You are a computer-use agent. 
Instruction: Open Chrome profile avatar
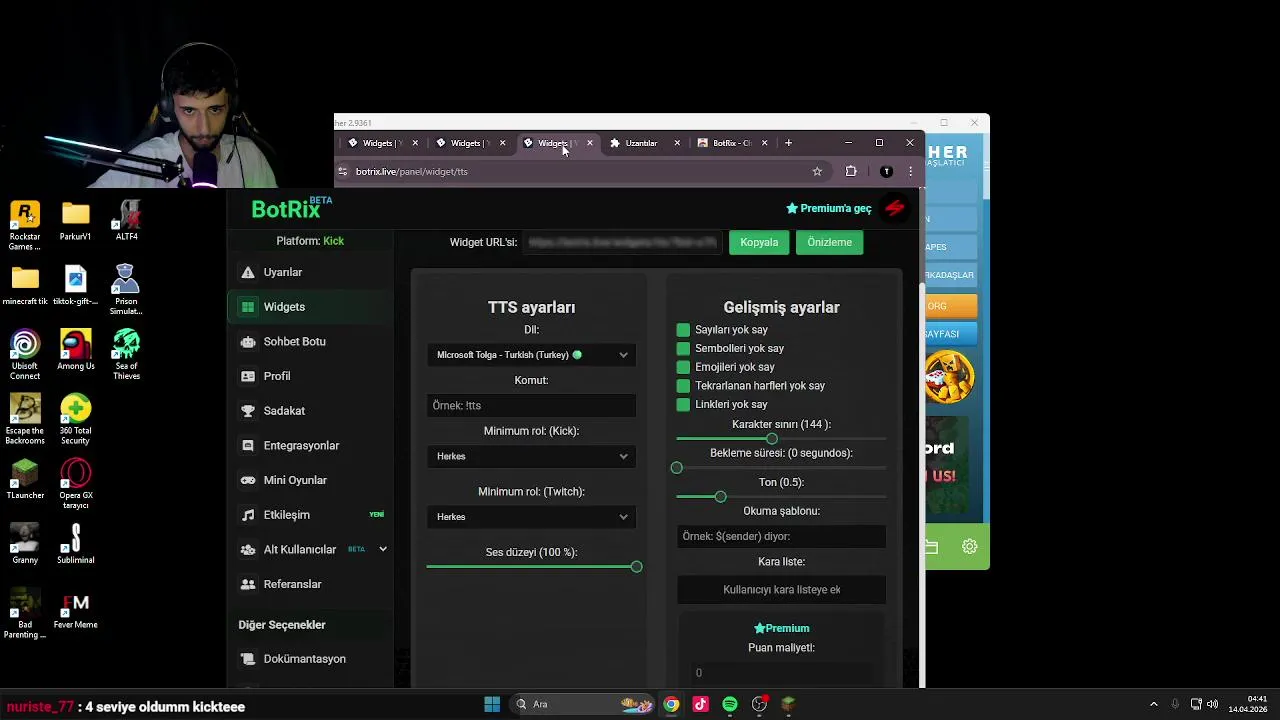point(886,171)
